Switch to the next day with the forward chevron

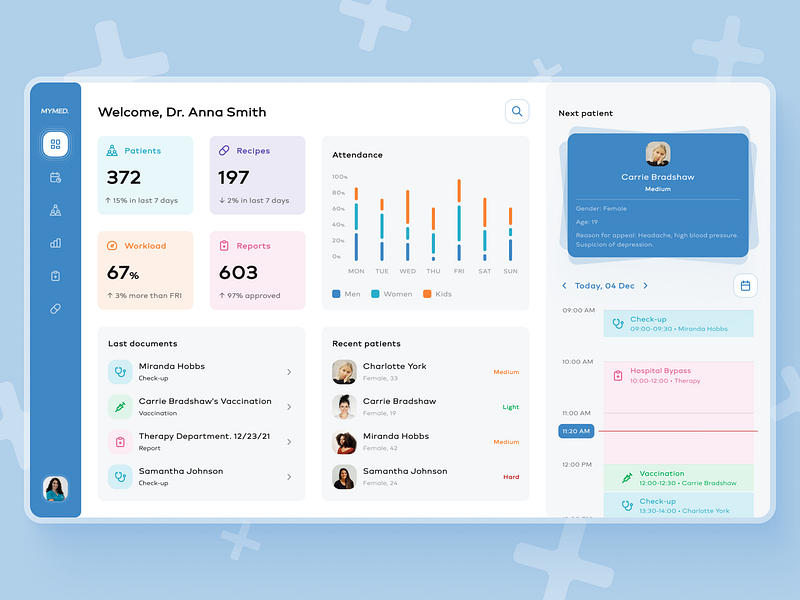pos(647,285)
